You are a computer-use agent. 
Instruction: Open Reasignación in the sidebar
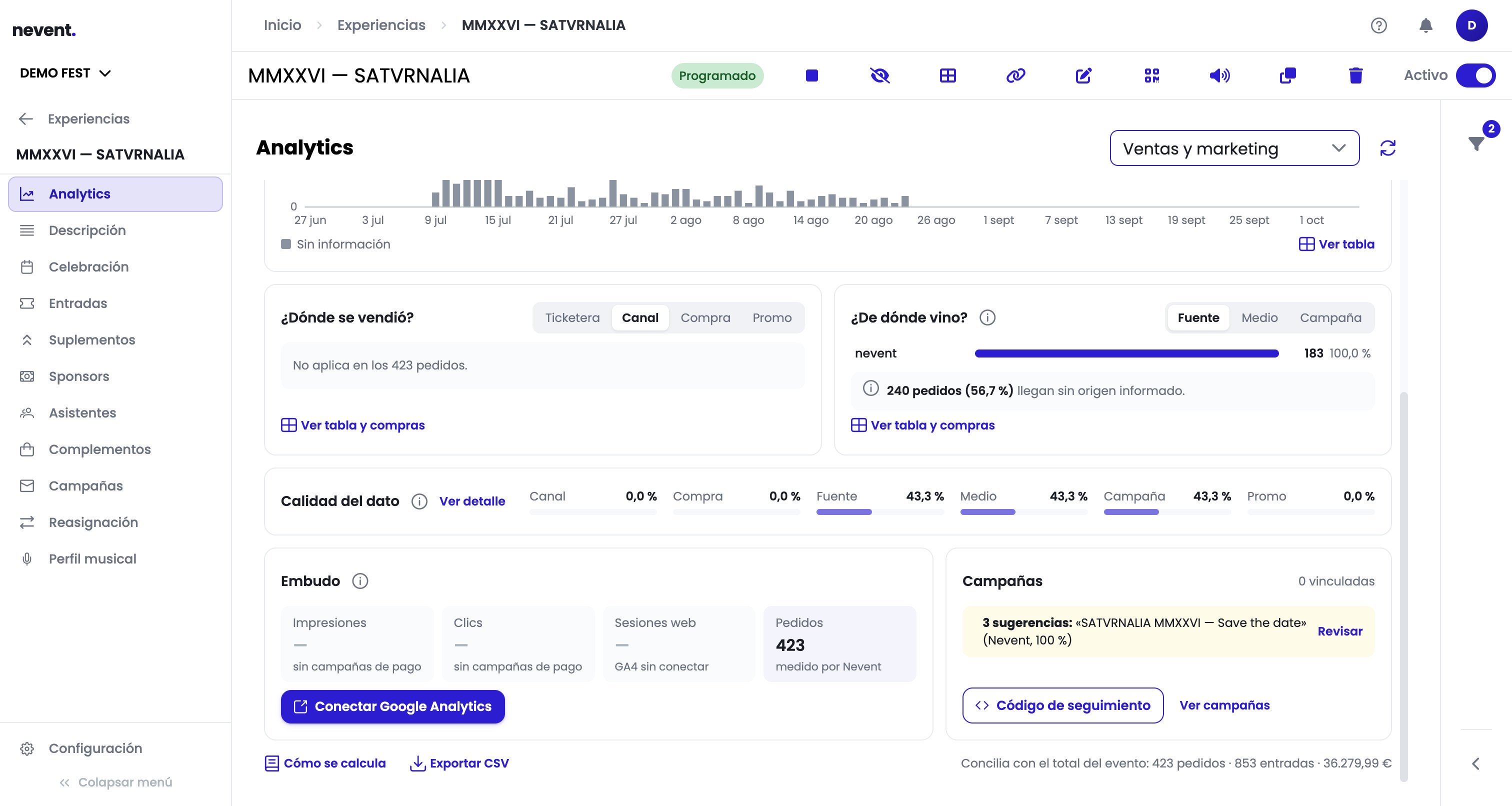[115, 522]
